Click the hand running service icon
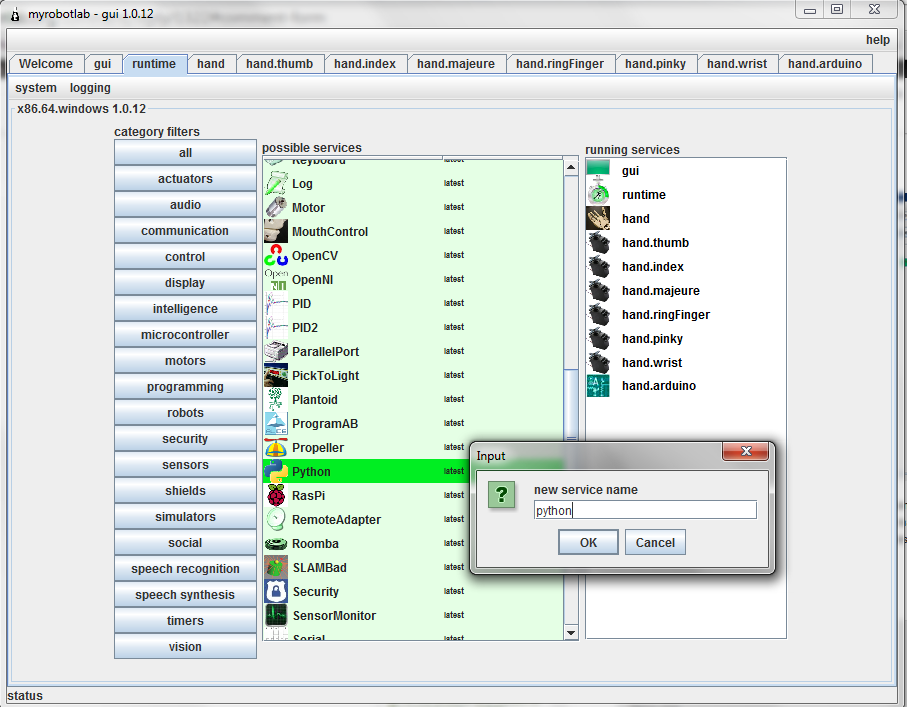907x707 pixels. pyautogui.click(x=598, y=219)
